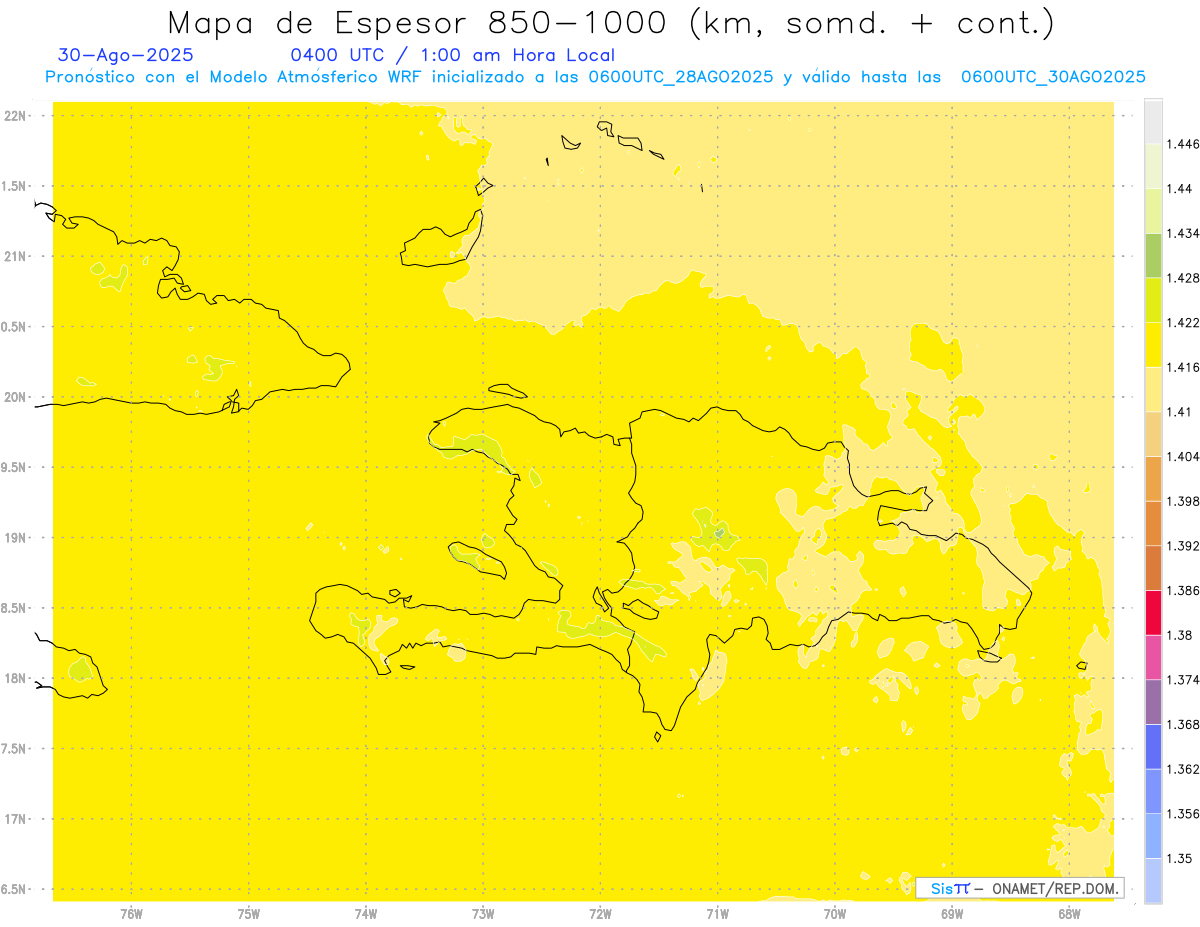Screen dimensions: 1200x927
Task: Click the "76W" longitude label
Action: click(131, 914)
